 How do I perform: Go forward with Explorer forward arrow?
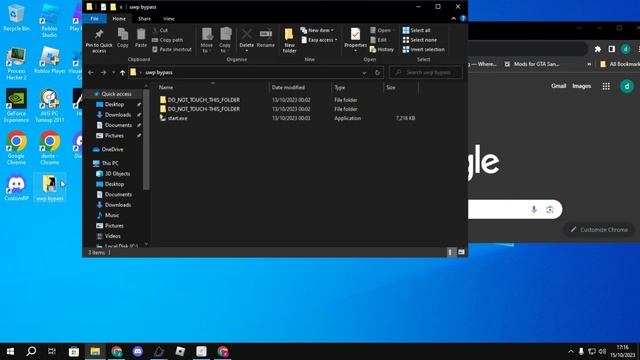pos(103,73)
